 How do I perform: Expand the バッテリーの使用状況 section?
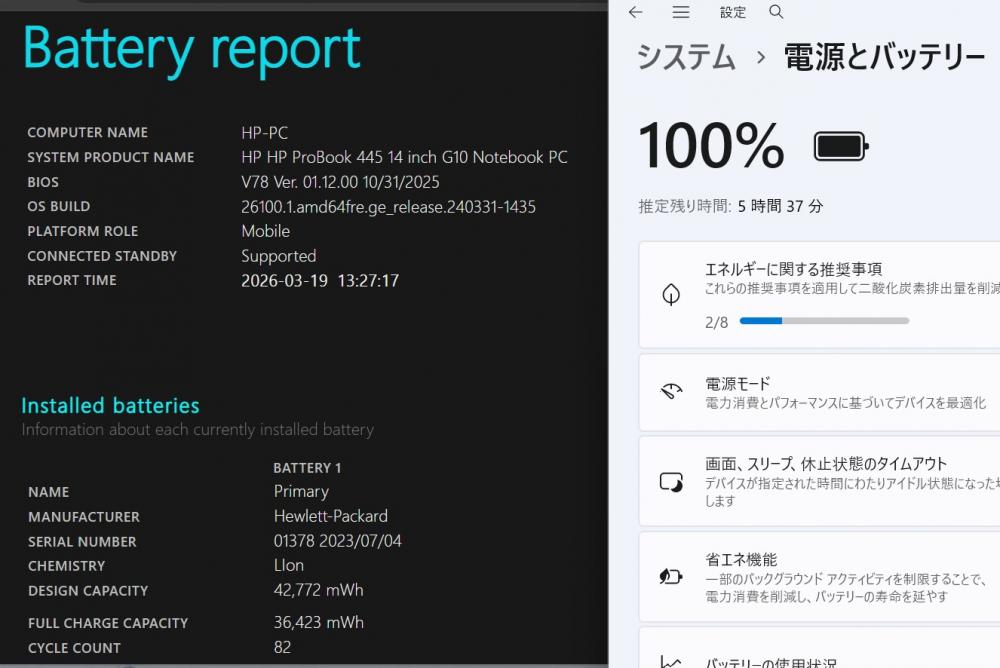(820, 648)
